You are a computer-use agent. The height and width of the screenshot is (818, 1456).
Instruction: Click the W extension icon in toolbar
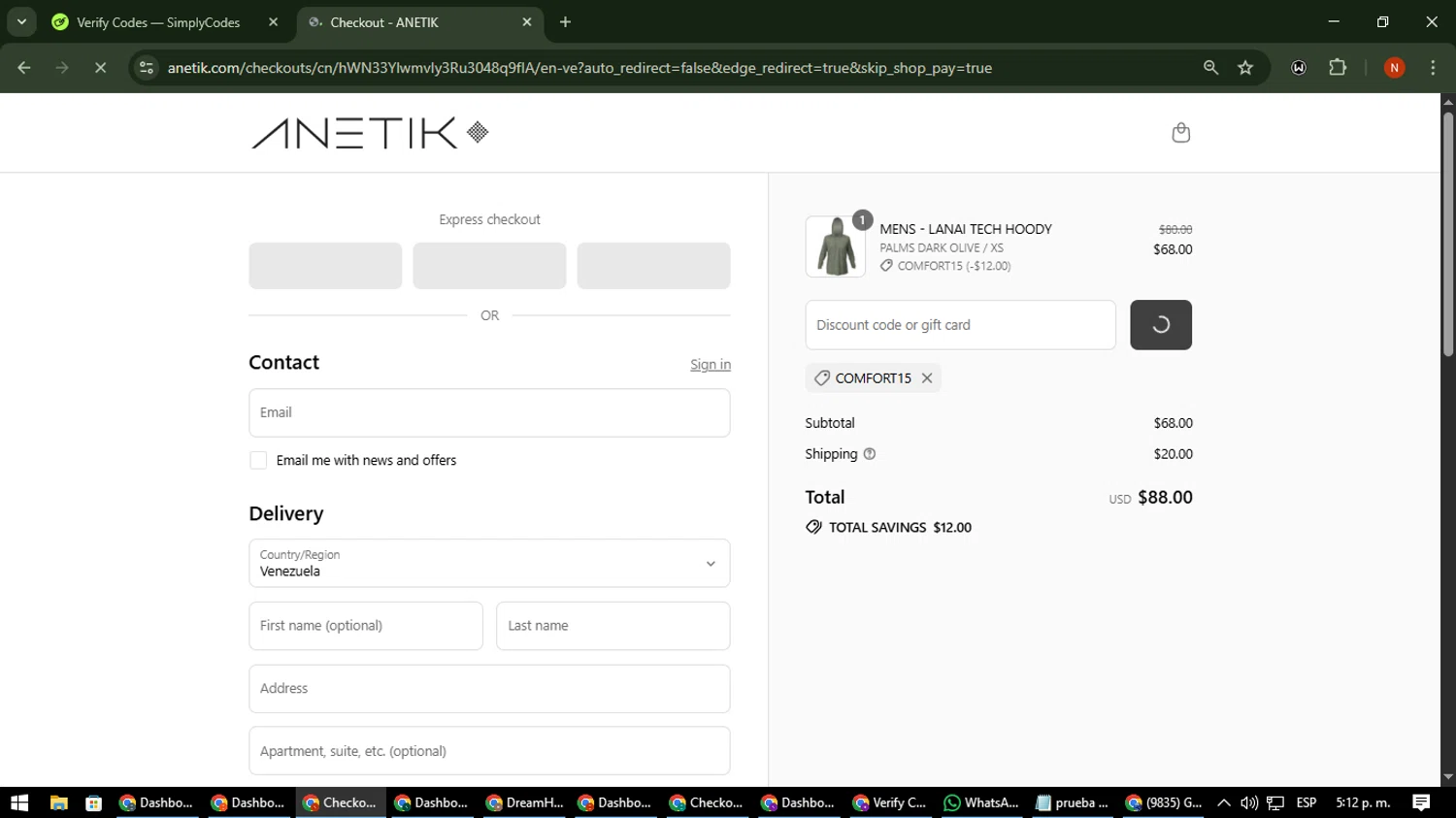click(x=1299, y=68)
